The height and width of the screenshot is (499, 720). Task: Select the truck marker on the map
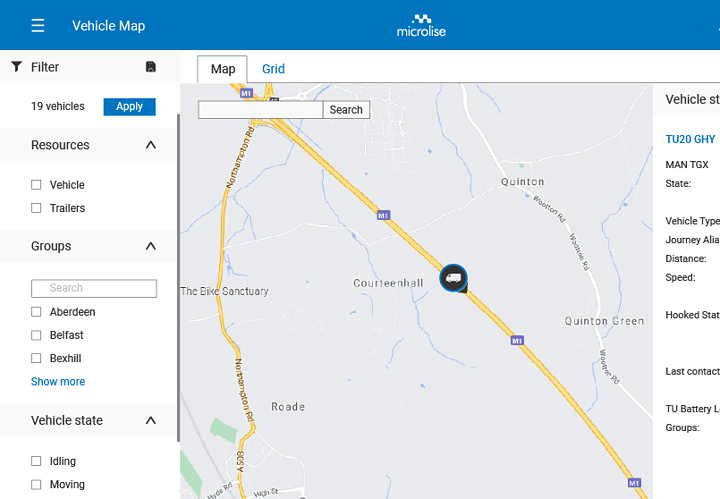coord(454,278)
